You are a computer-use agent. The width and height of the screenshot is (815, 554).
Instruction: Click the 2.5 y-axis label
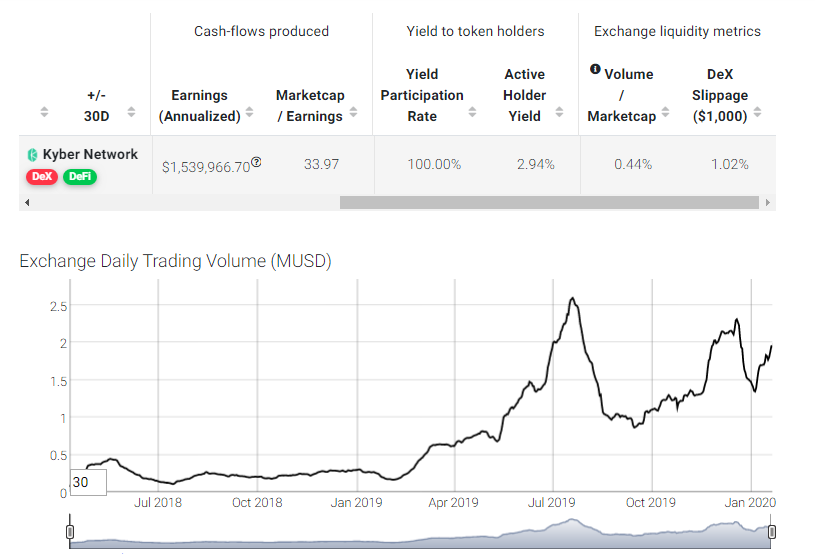click(59, 307)
